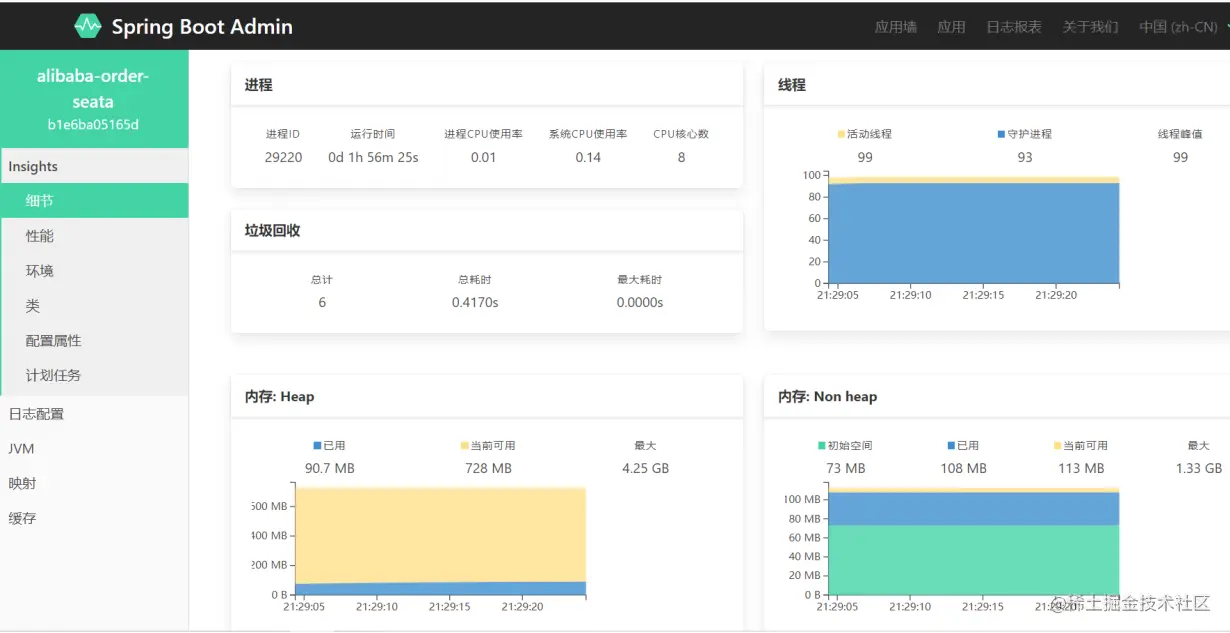Select 配置属性 in the sidebar
The height and width of the screenshot is (633, 1230).
pyautogui.click(x=94, y=341)
